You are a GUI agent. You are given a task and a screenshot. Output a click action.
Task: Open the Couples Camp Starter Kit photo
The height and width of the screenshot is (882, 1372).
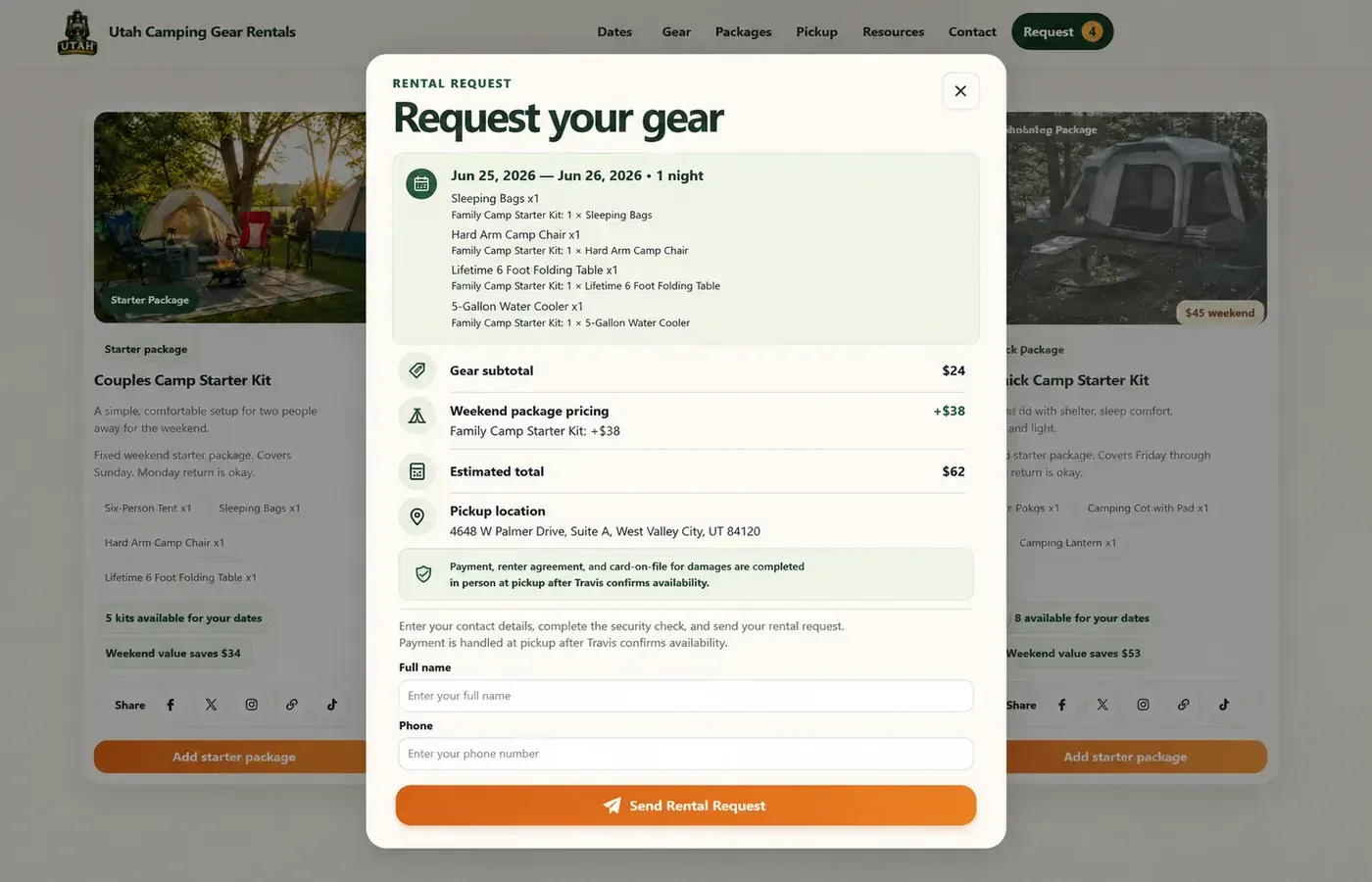pos(230,217)
